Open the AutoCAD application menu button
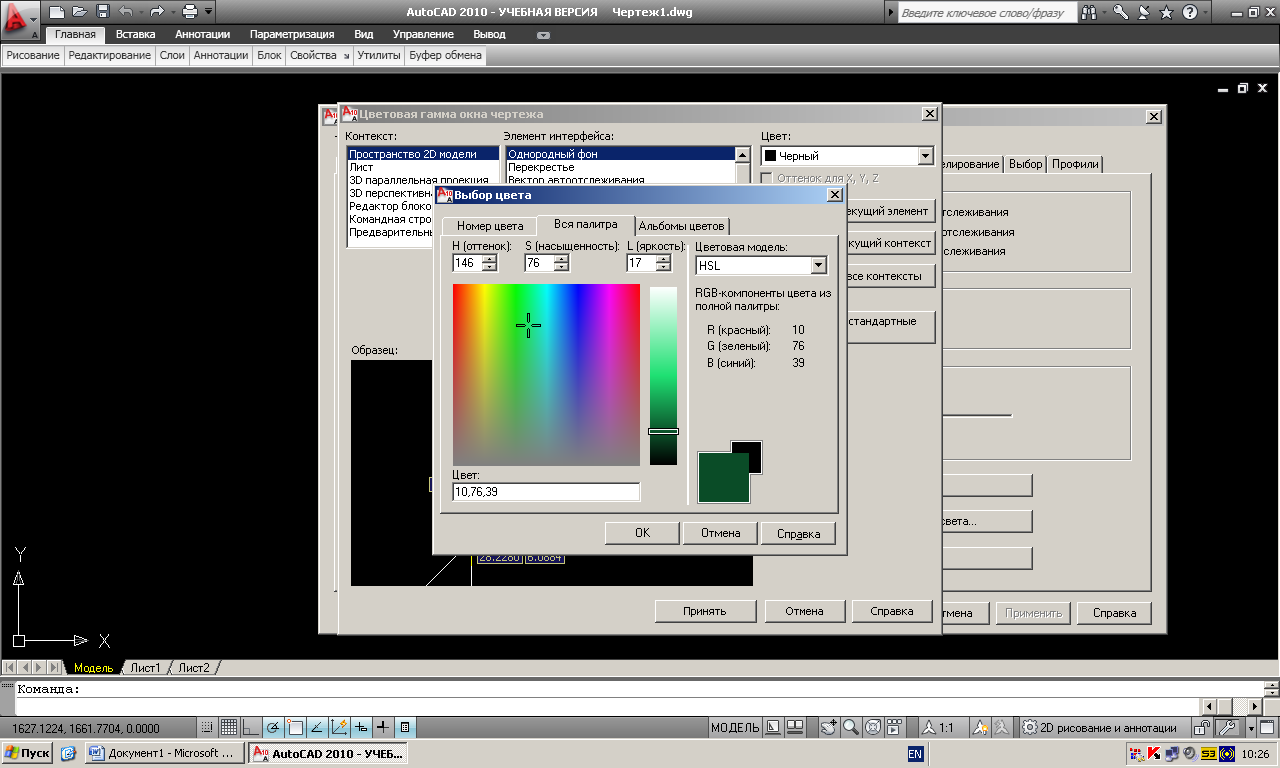1280x768 pixels. 20,19
